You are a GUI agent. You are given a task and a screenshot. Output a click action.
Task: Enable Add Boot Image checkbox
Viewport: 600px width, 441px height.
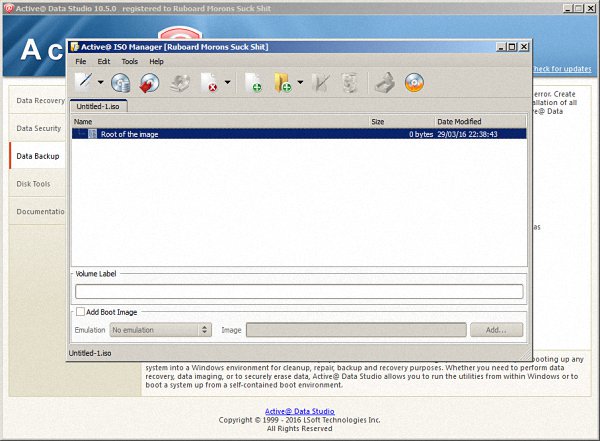point(80,312)
